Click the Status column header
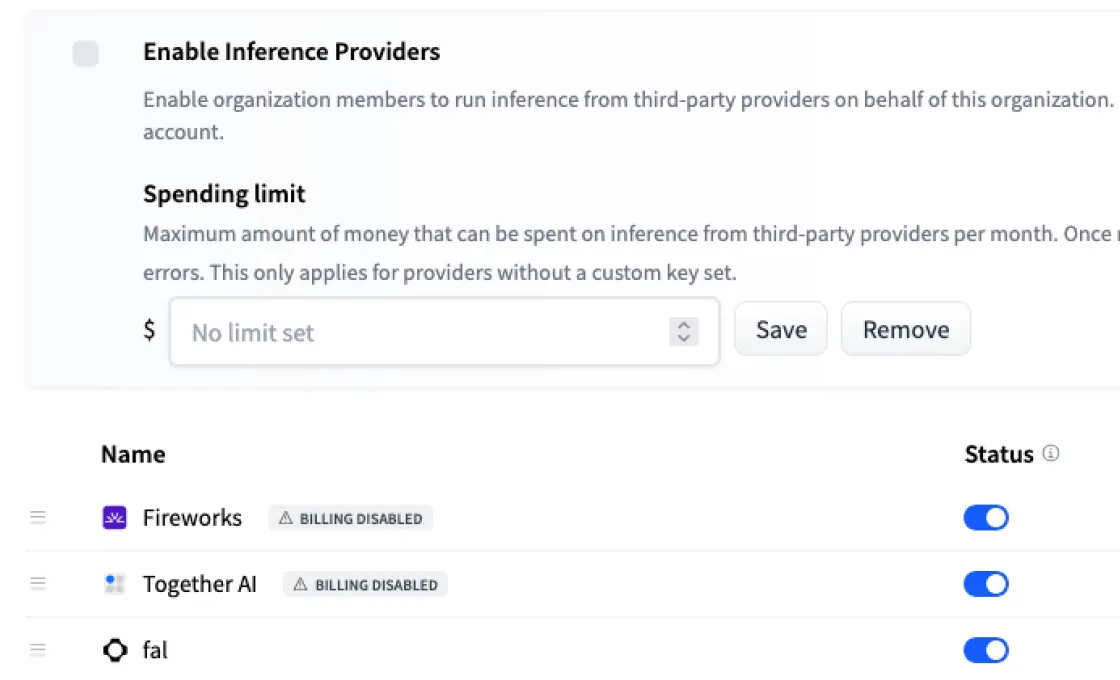Image resolution: width=1120 pixels, height=680 pixels. point(999,454)
